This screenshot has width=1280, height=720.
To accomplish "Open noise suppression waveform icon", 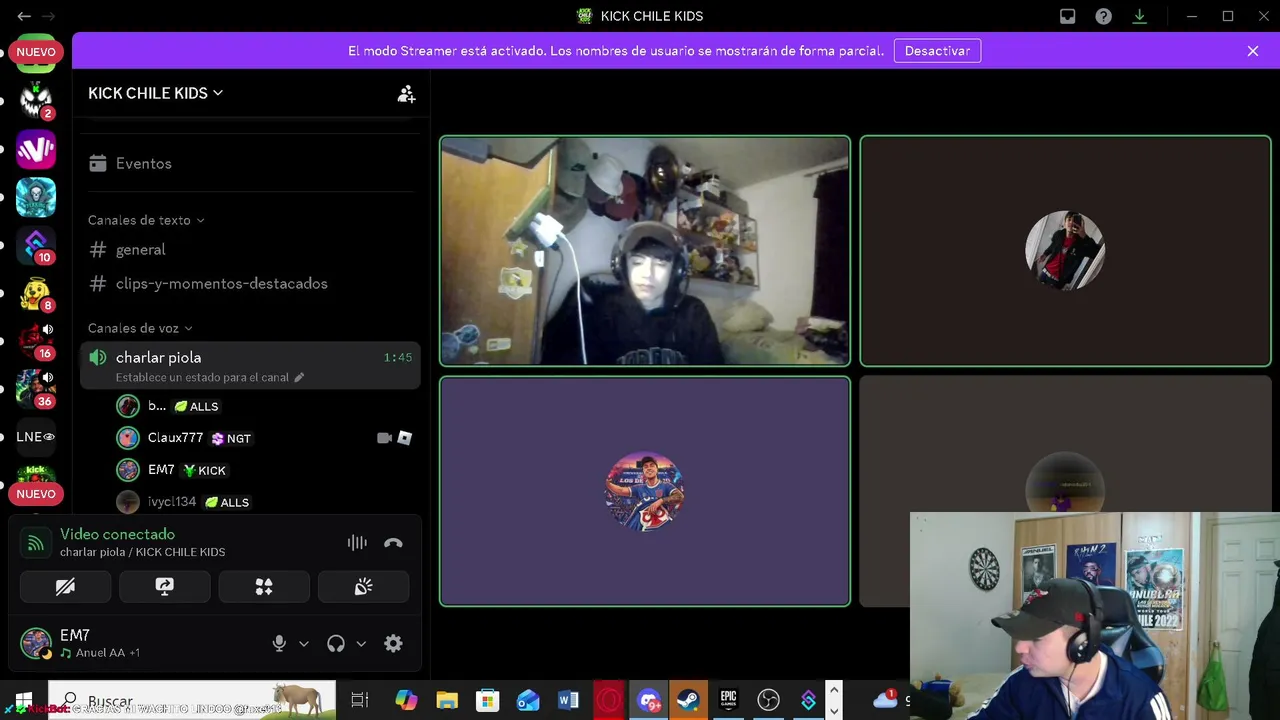I will click(x=357, y=543).
